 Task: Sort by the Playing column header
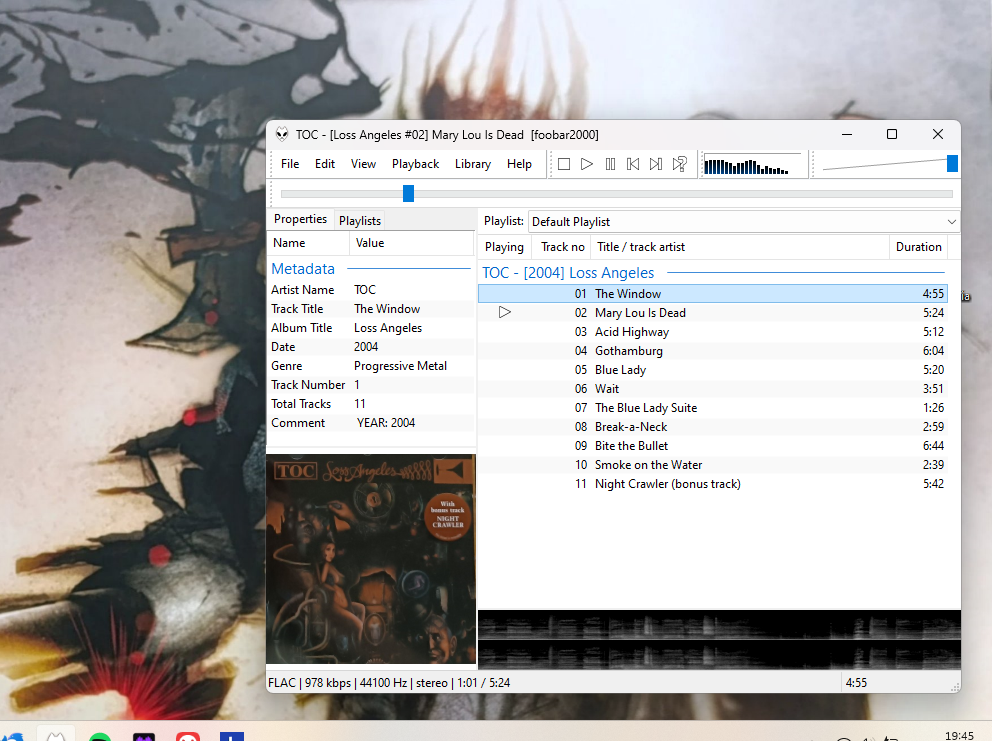504,247
